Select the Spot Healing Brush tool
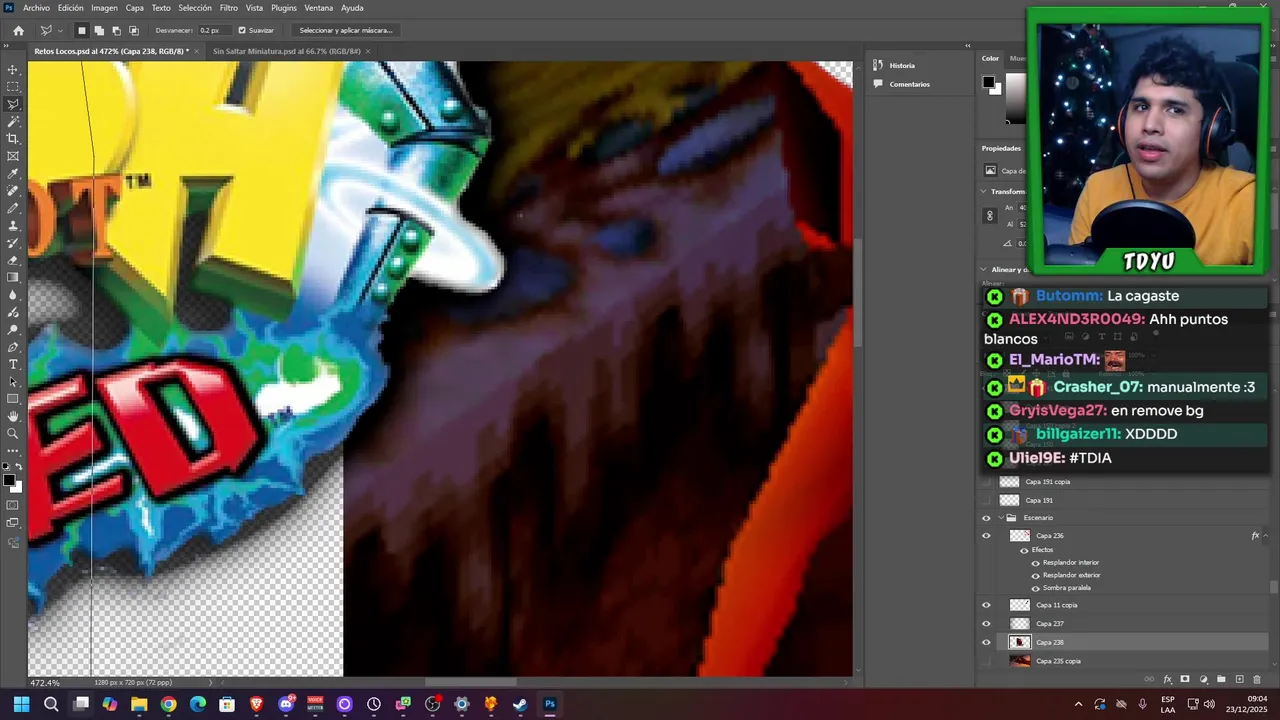 coord(13,191)
